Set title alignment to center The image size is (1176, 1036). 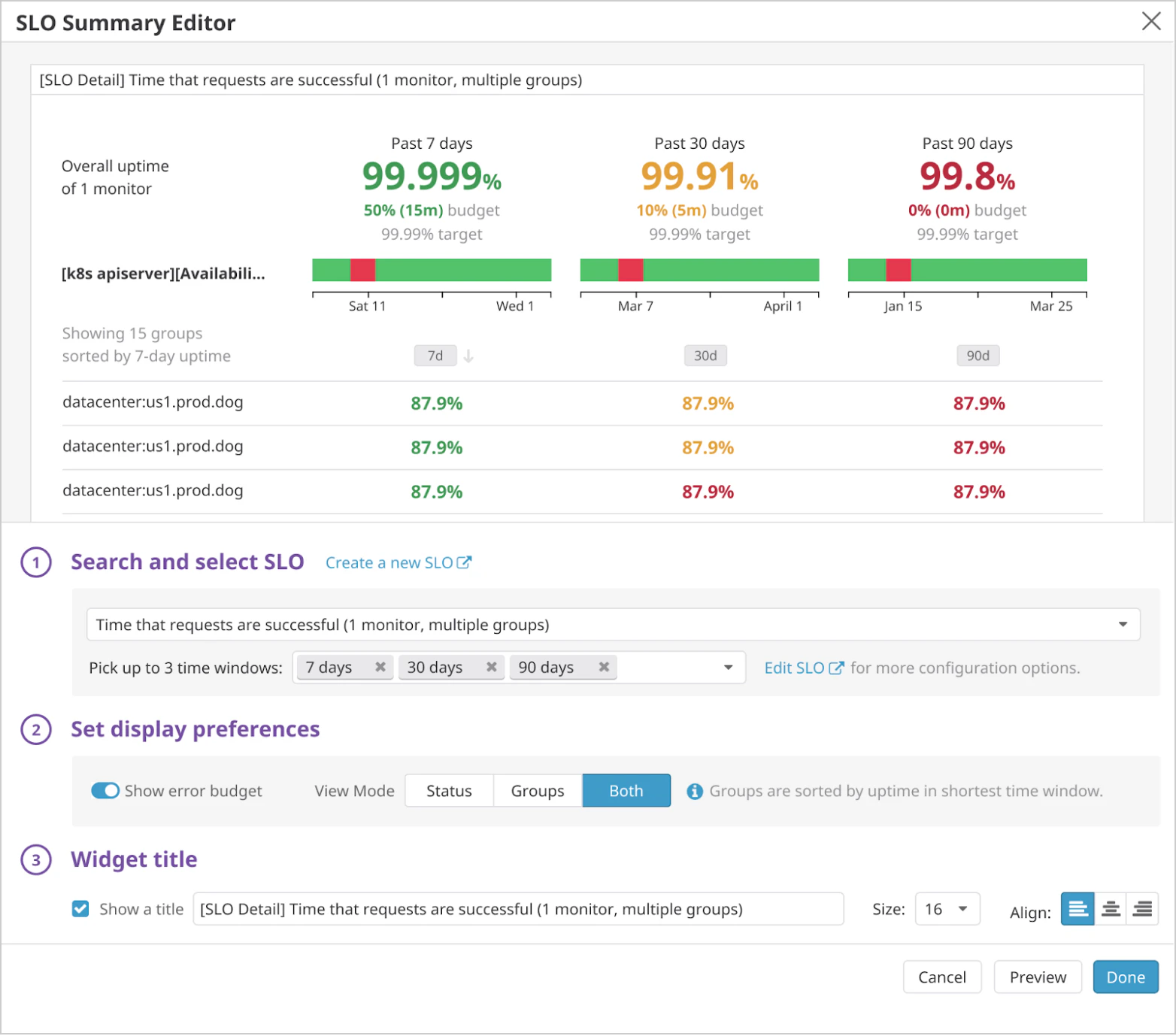1110,910
